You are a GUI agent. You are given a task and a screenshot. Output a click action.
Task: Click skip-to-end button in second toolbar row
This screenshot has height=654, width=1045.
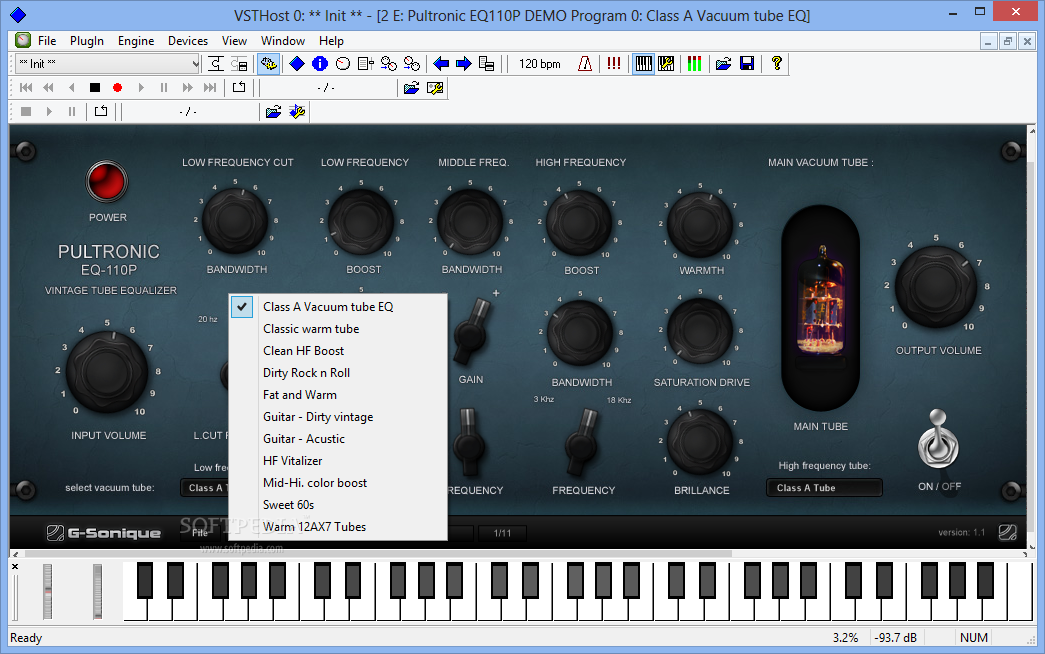210,87
